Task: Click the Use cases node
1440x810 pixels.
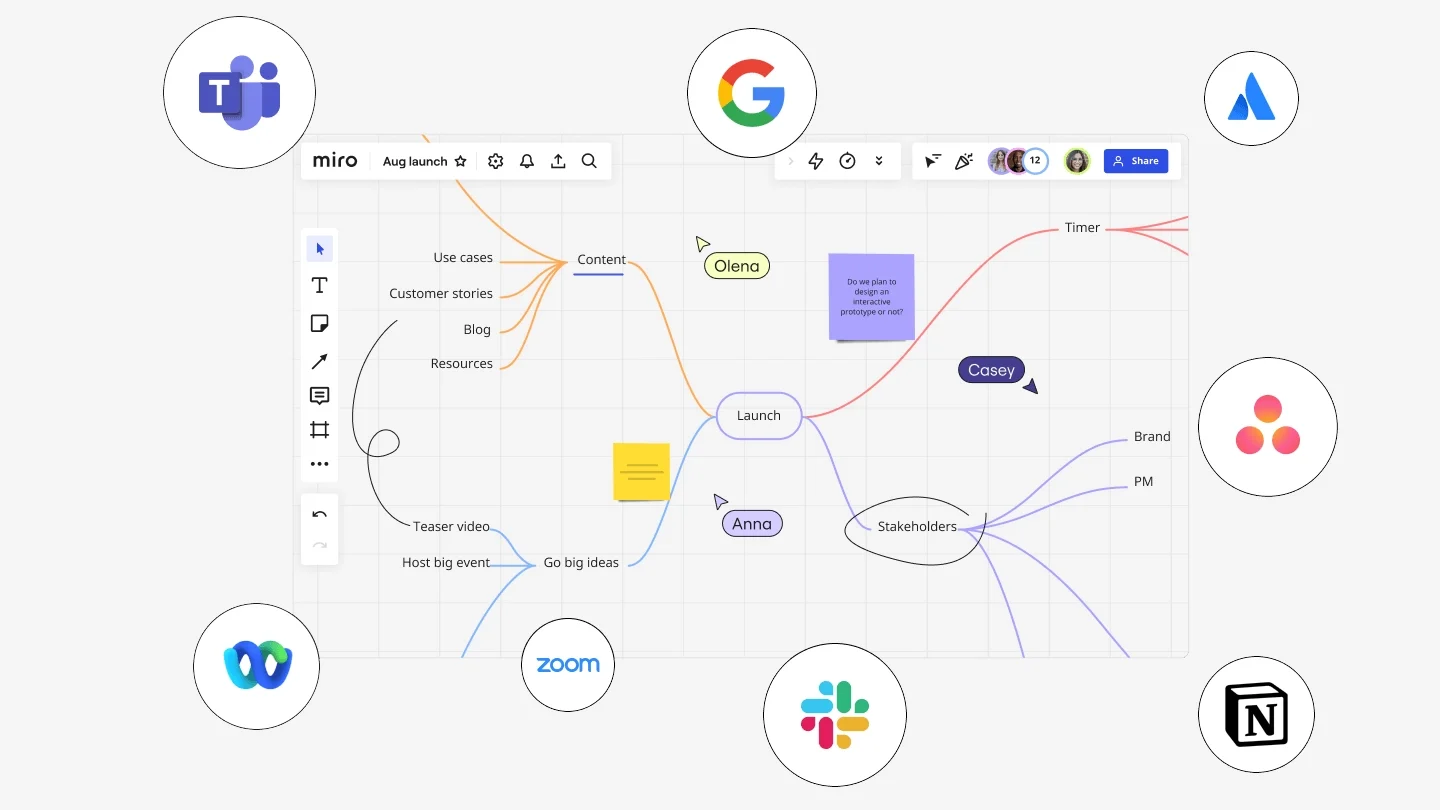Action: click(463, 258)
